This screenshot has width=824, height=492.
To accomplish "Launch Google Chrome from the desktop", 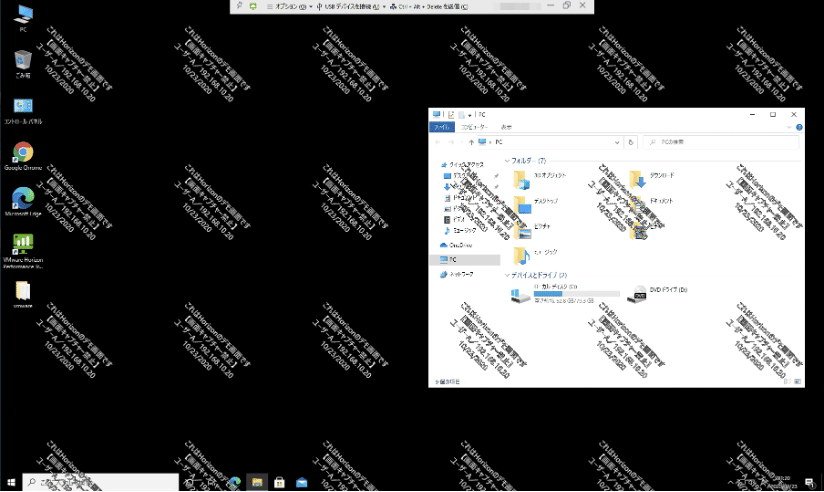I will coord(23,156).
